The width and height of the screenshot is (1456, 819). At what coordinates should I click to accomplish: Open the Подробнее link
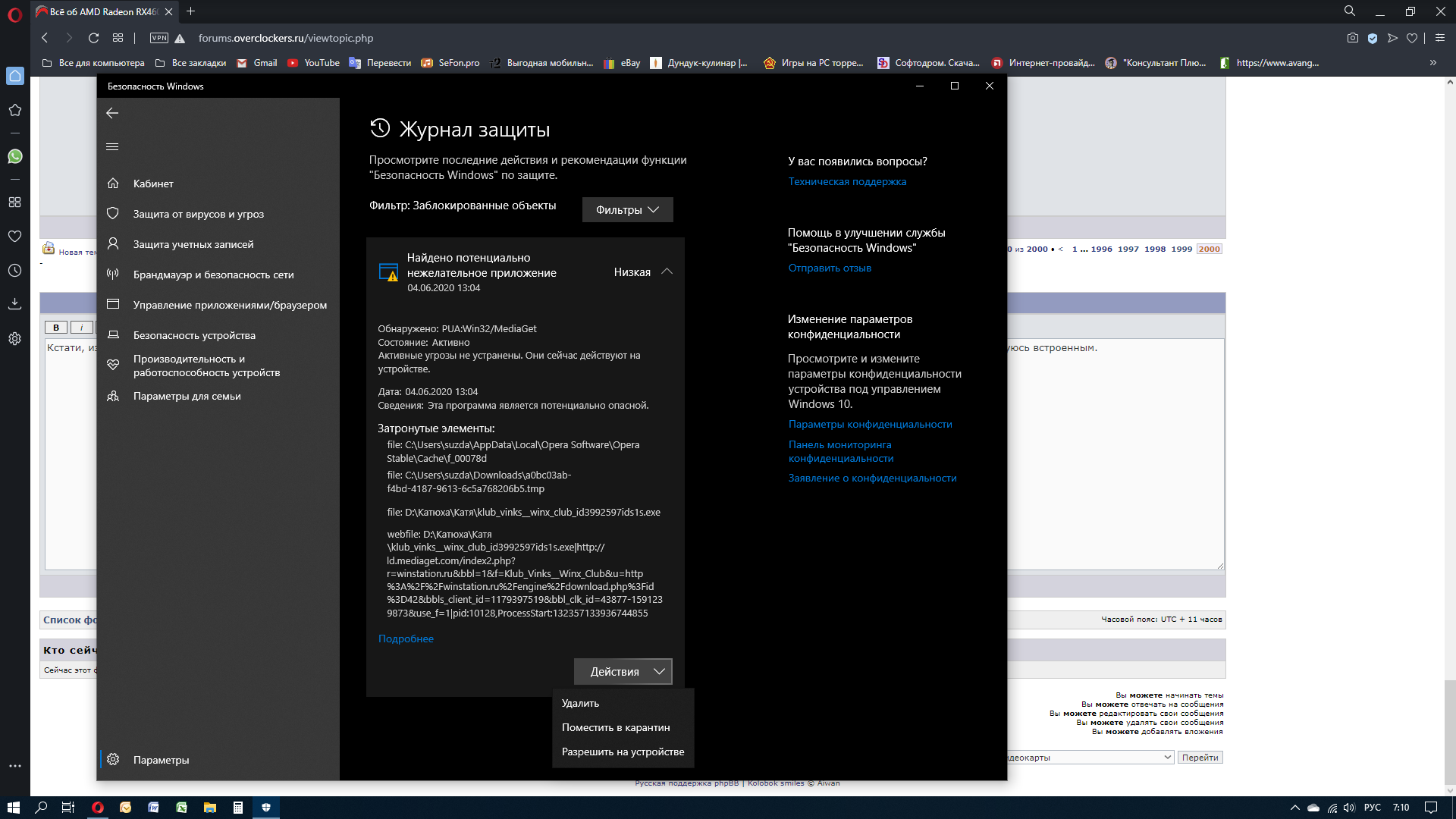(x=406, y=639)
